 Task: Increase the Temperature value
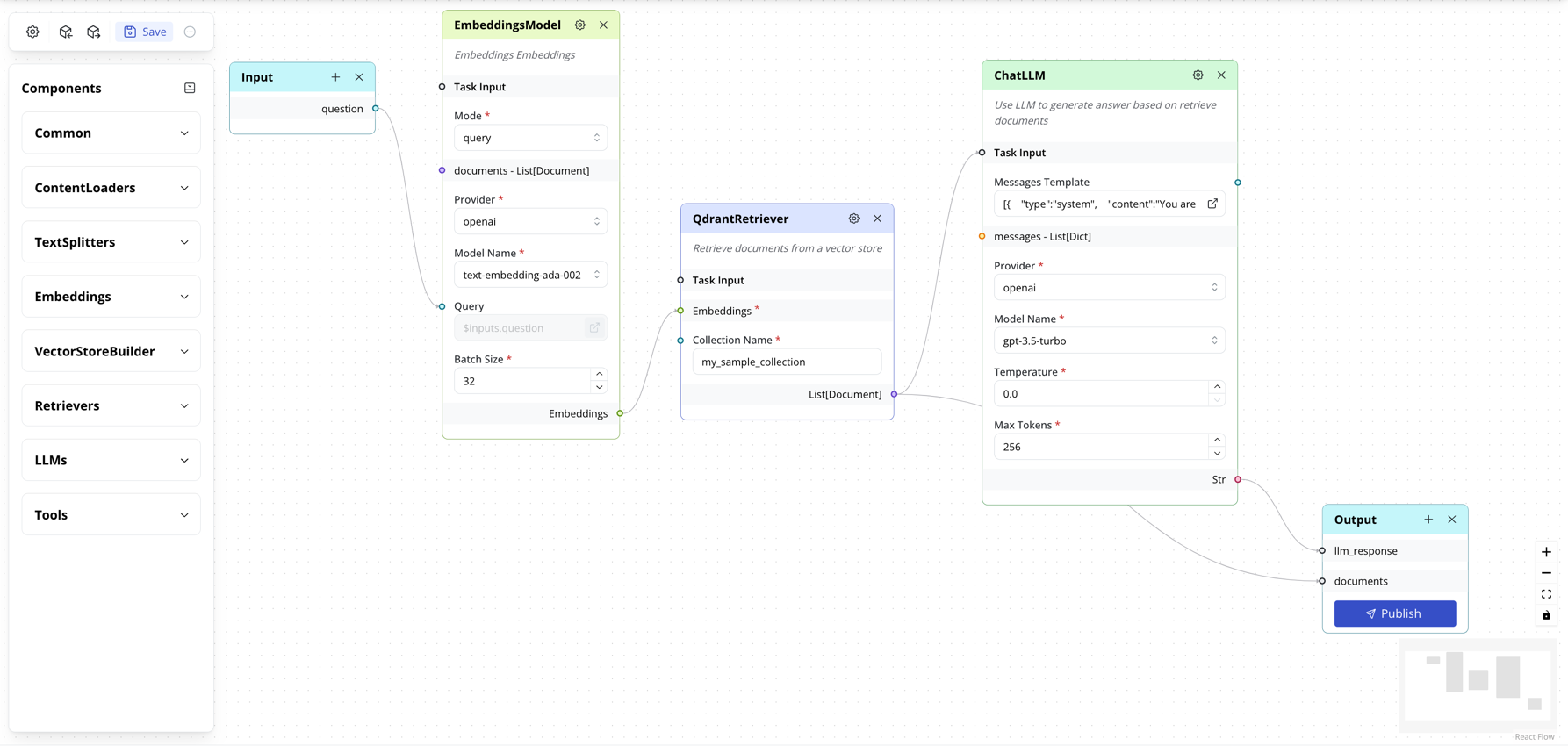(1217, 387)
